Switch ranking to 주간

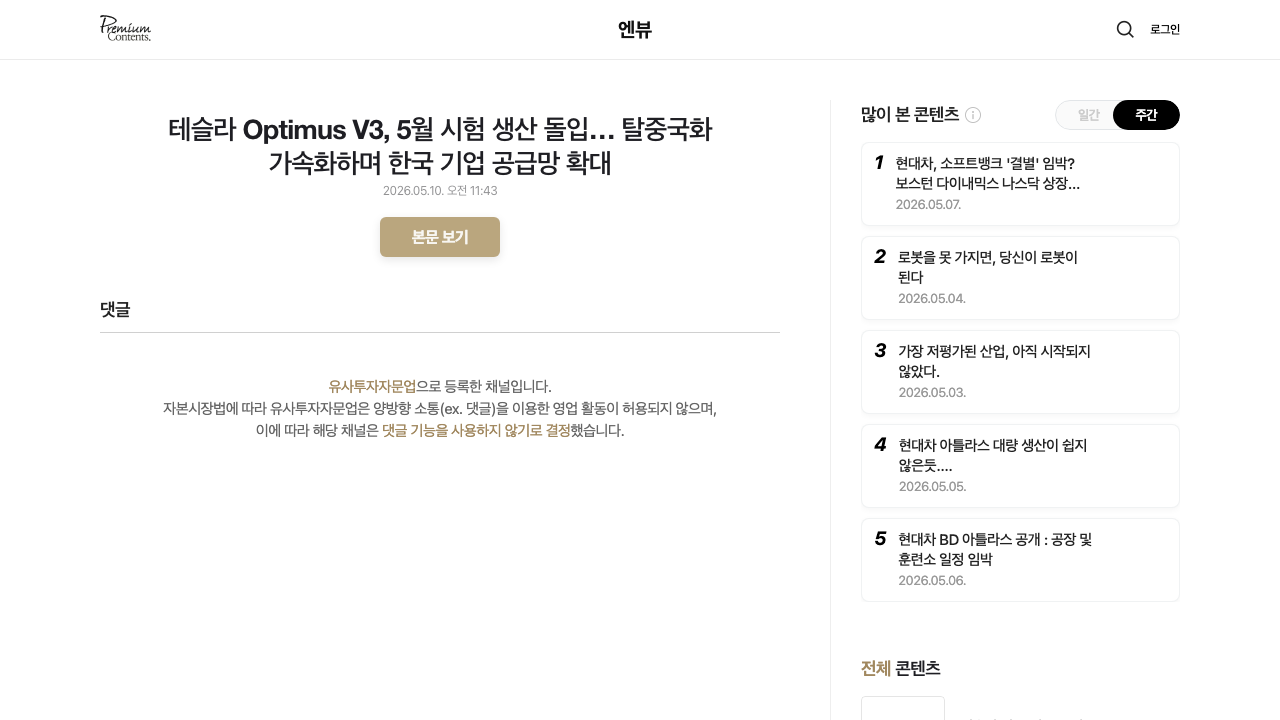pyautogui.click(x=1146, y=115)
